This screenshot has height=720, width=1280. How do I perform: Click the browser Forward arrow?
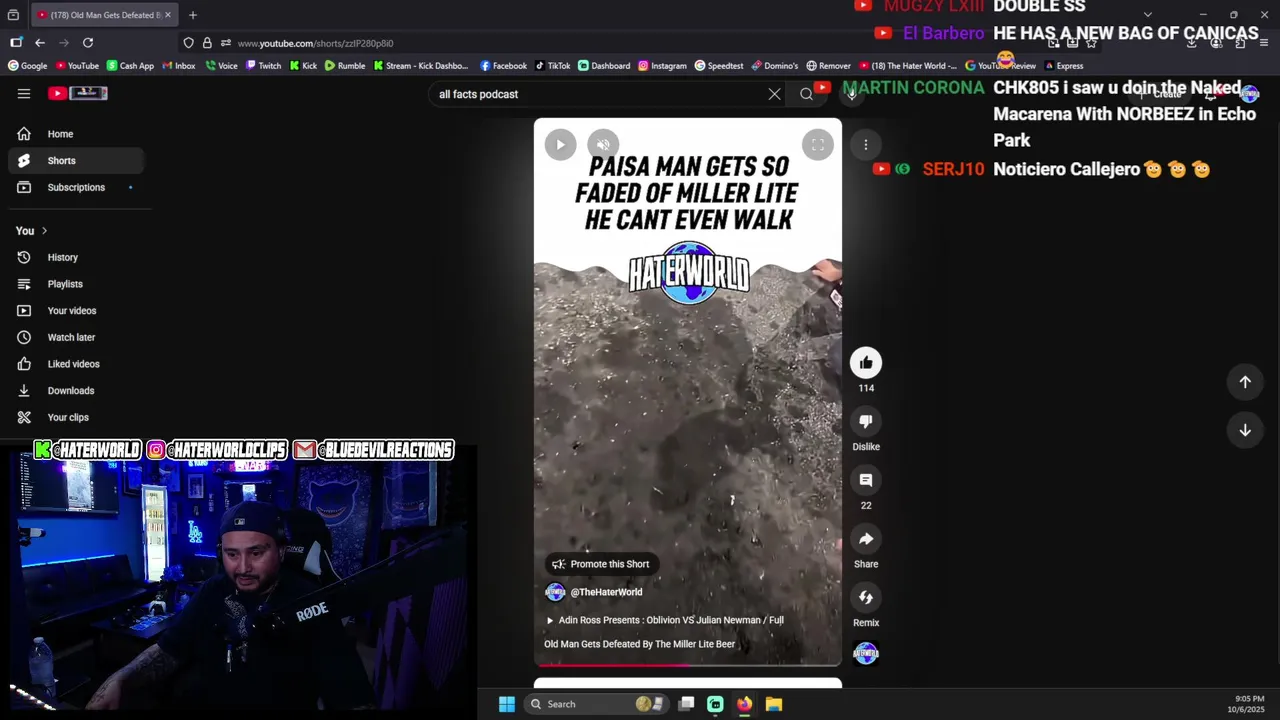coord(64,43)
